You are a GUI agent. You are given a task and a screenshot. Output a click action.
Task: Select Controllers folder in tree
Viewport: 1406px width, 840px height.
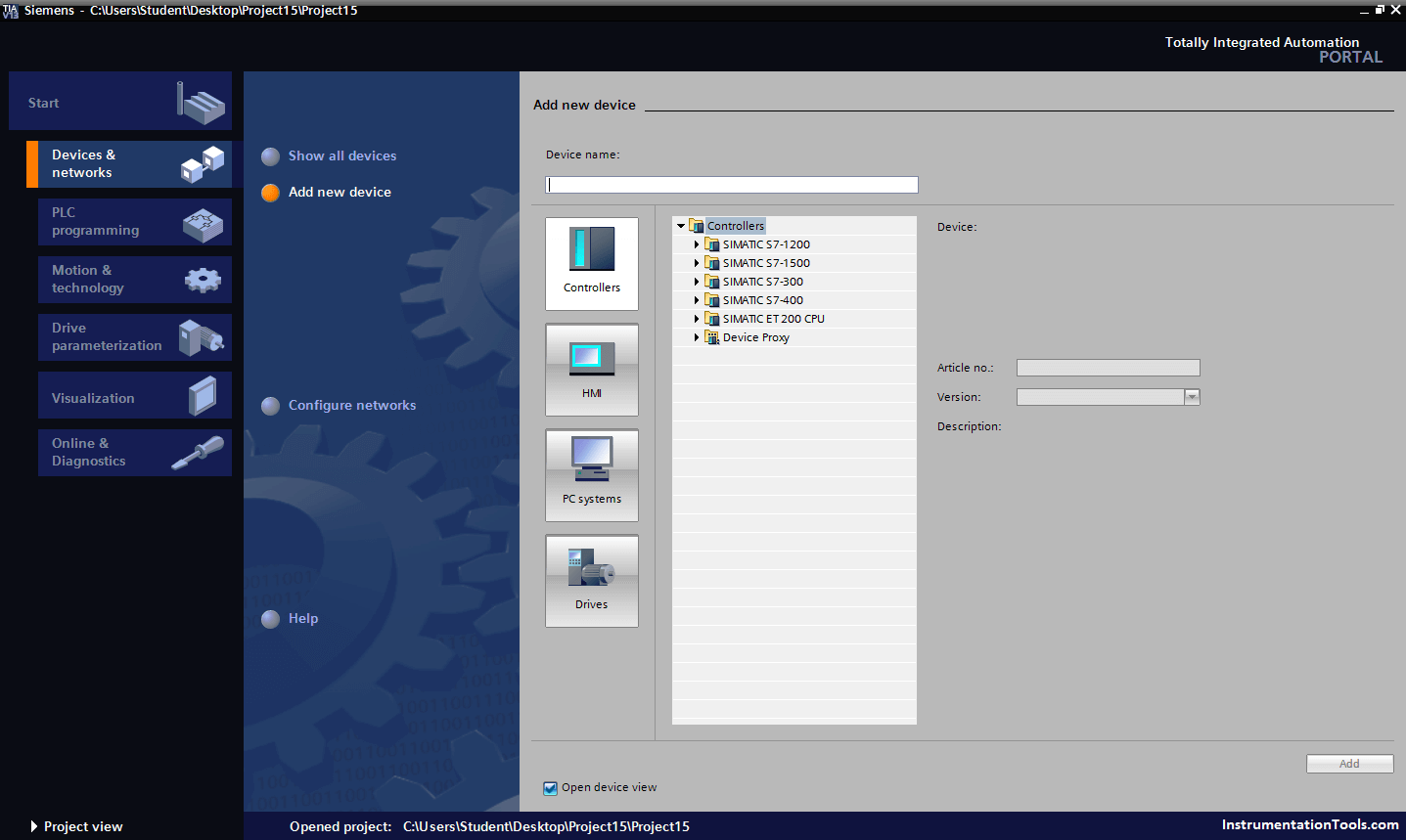click(736, 226)
